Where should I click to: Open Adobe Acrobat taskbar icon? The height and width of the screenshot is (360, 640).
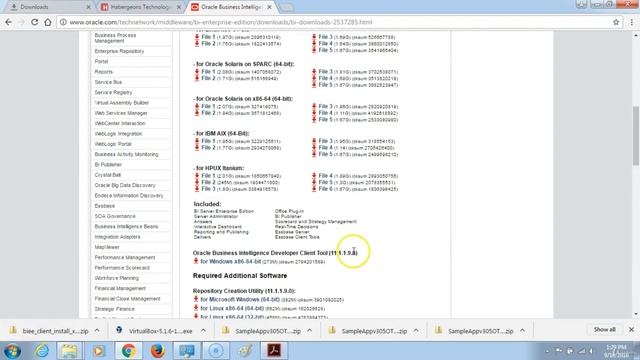click(x=273, y=351)
